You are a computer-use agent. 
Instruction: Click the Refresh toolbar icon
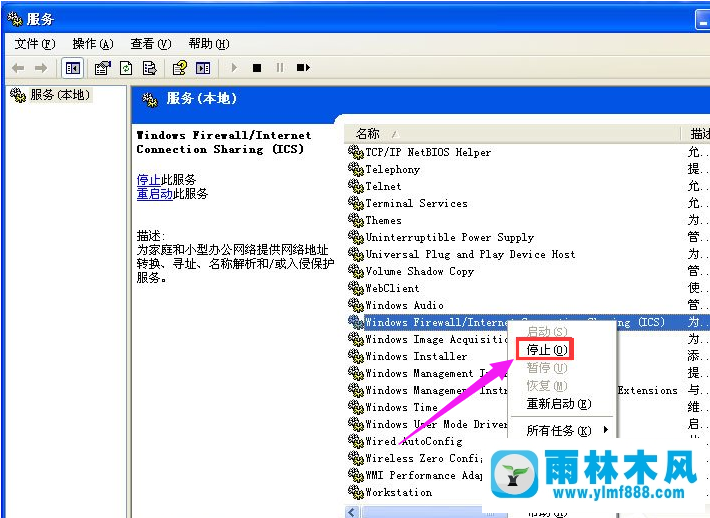[126, 68]
